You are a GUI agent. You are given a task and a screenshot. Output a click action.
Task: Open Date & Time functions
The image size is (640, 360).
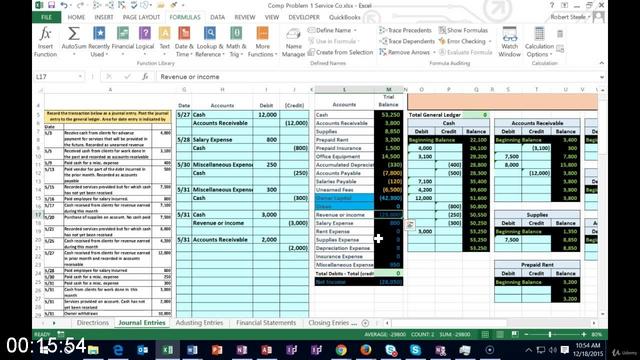click(x=184, y=34)
